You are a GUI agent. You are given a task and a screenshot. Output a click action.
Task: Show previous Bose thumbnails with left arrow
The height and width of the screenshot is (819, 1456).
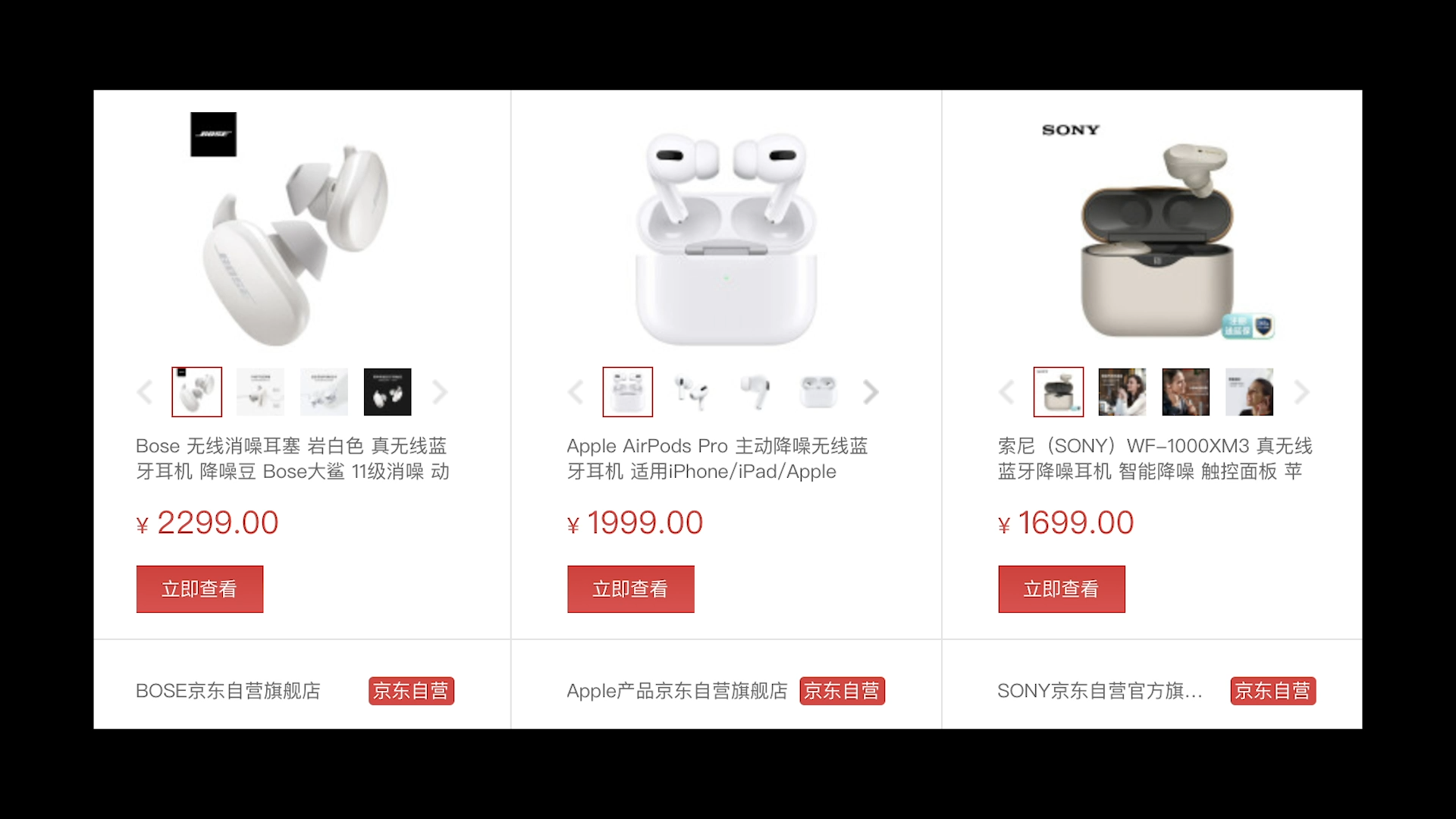coord(145,392)
